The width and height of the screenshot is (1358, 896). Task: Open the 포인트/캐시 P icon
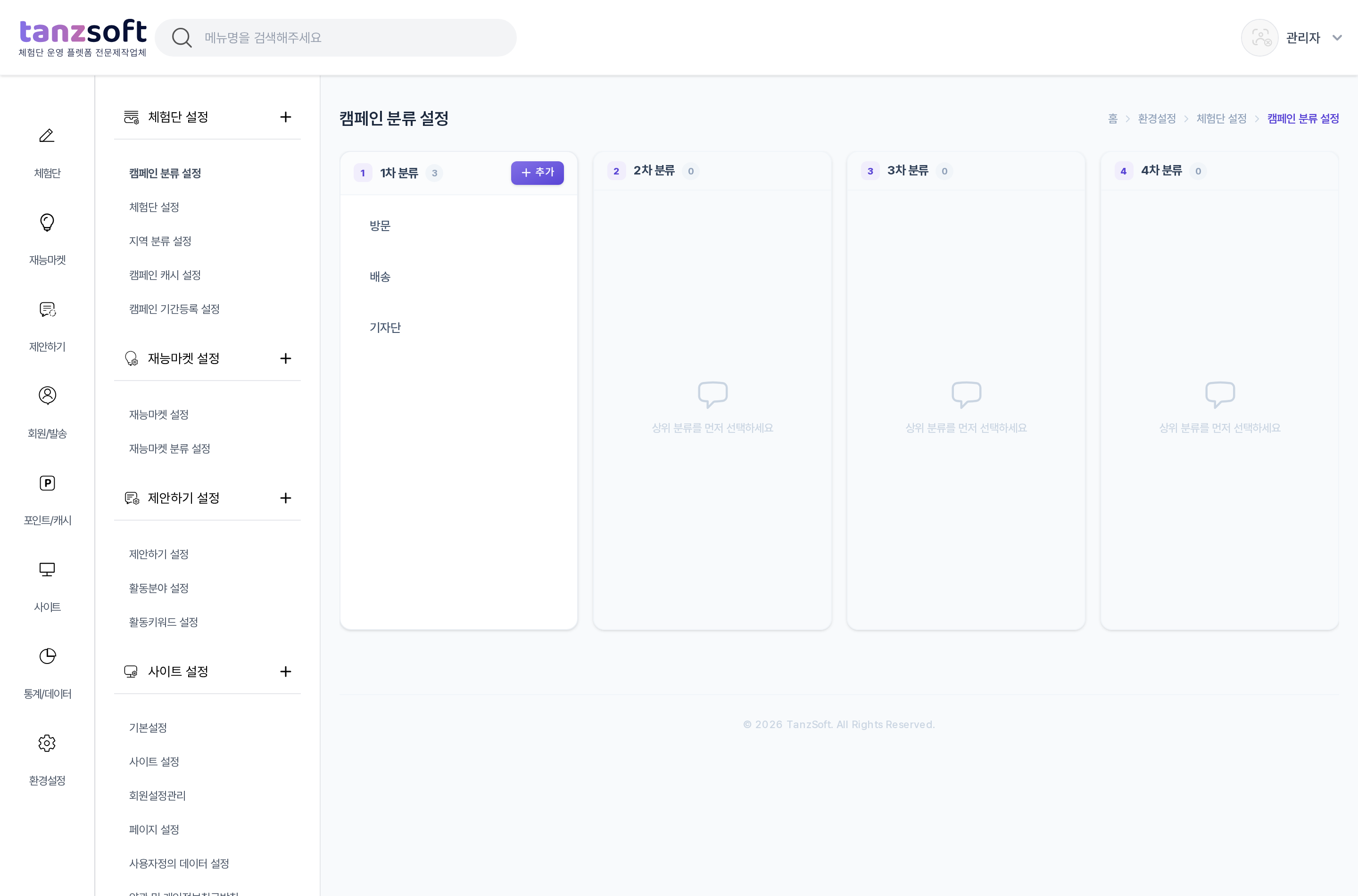[47, 483]
